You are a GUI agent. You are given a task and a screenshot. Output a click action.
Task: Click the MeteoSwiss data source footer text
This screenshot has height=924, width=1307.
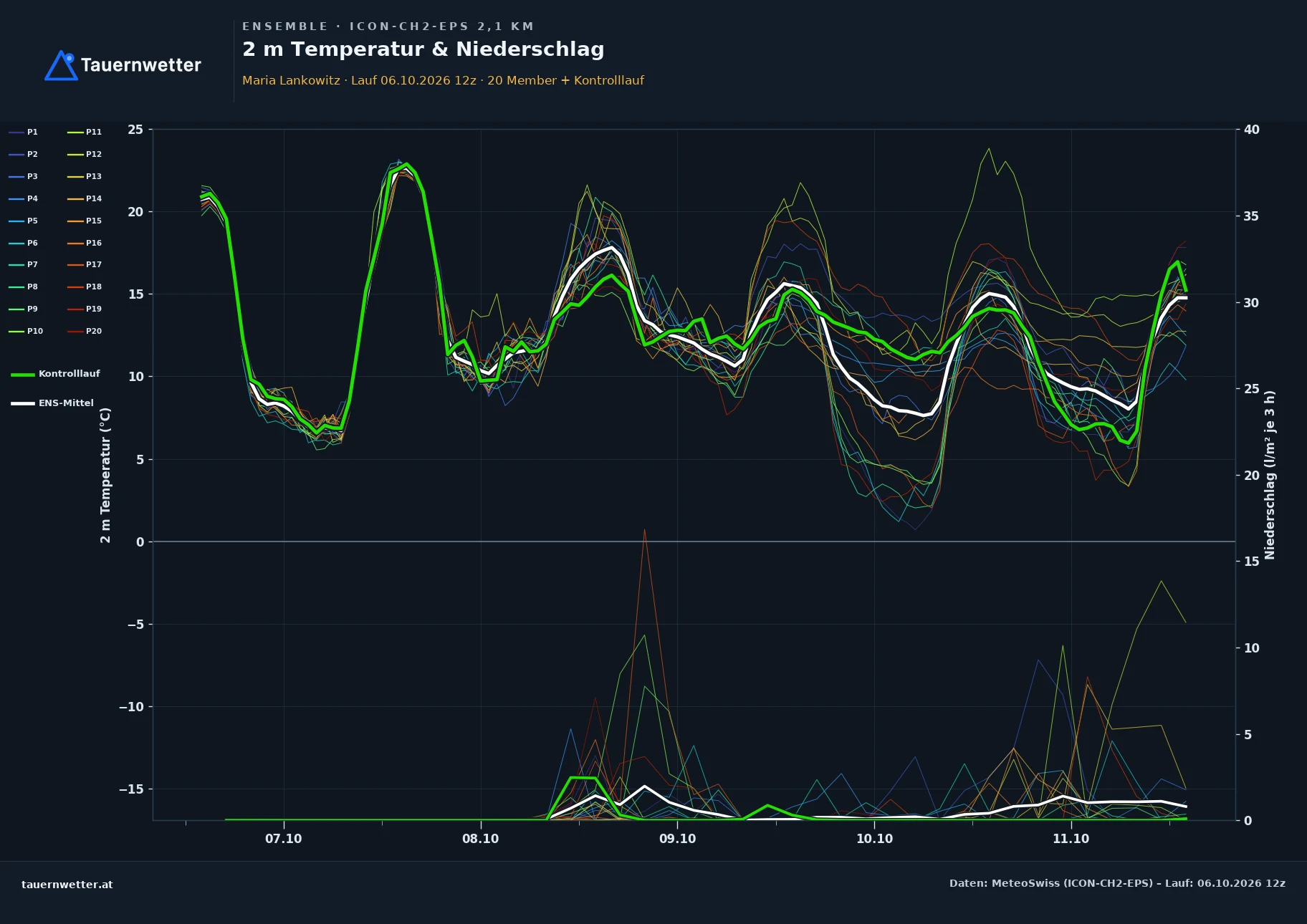(x=1117, y=883)
